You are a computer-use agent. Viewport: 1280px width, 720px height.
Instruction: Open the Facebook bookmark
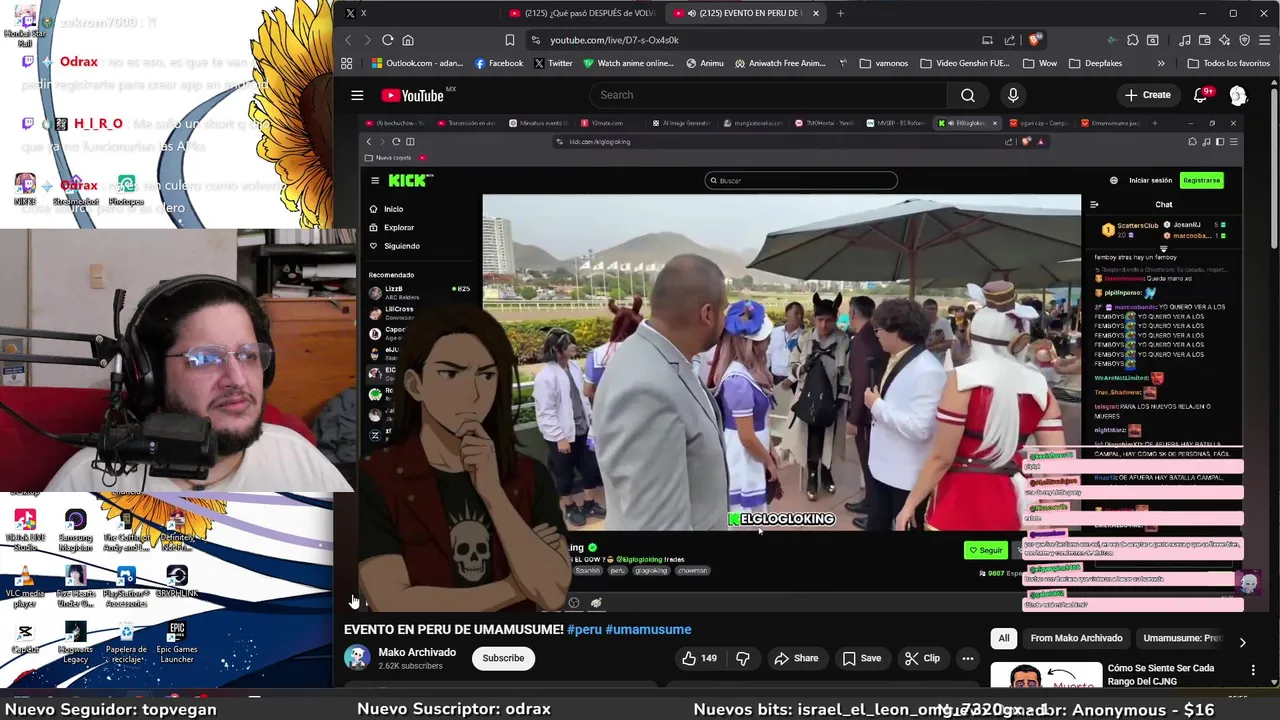pyautogui.click(x=499, y=63)
